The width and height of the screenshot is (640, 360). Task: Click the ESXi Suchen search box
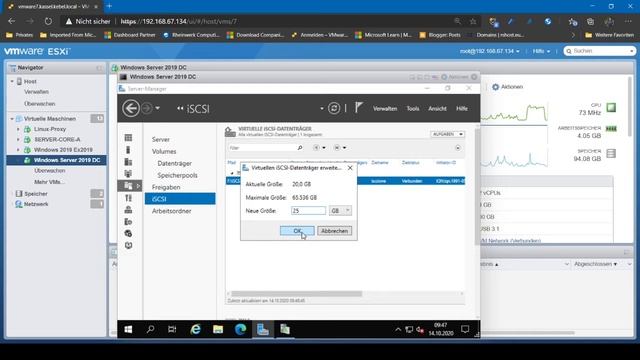pyautogui.click(x=599, y=51)
